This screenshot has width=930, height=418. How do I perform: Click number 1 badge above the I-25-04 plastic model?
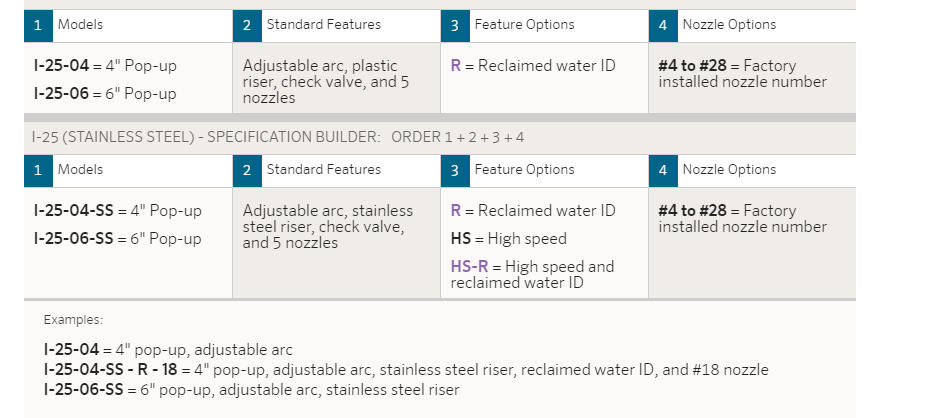39,25
